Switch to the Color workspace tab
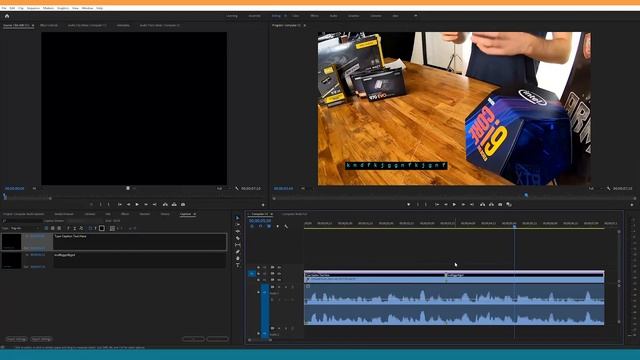Viewport: 640px width, 360px height. [x=296, y=16]
